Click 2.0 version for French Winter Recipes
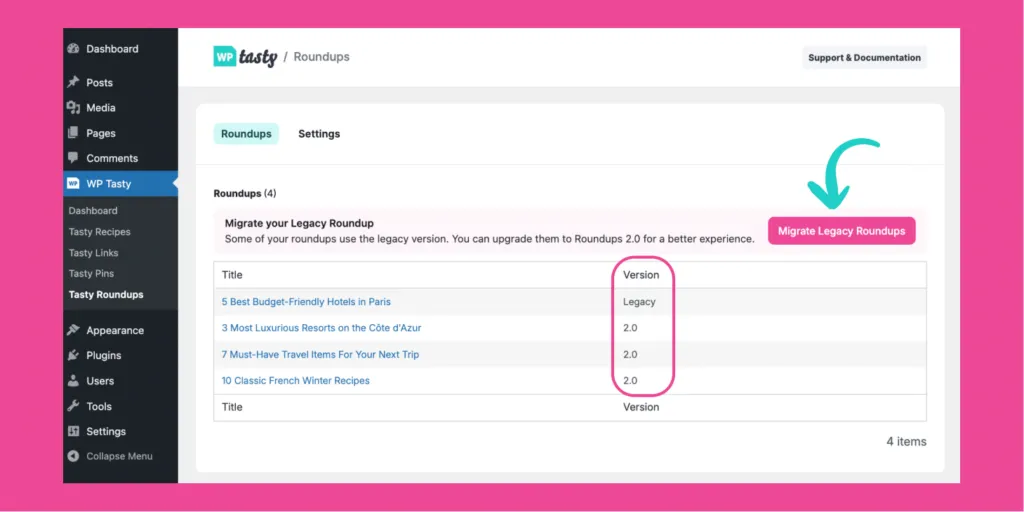The width and height of the screenshot is (1024, 512). point(630,381)
